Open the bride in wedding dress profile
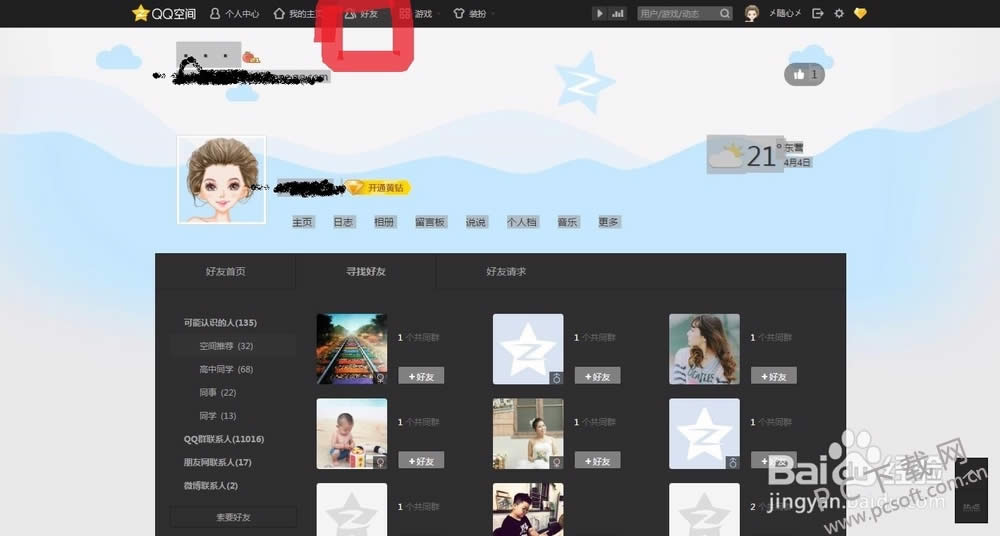The image size is (1000, 536). click(x=528, y=433)
